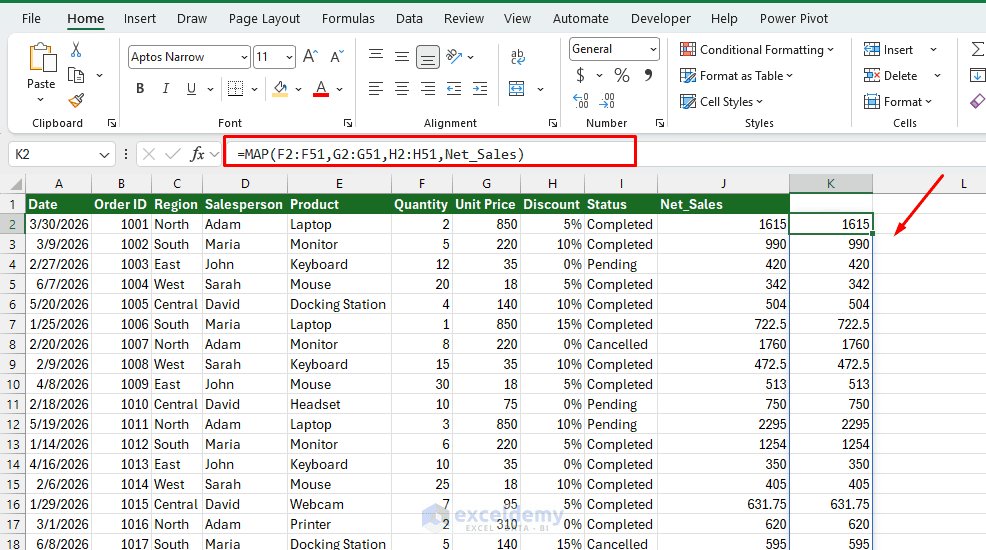The width and height of the screenshot is (986, 550).
Task: Toggle bottom align button
Action: 428,58
